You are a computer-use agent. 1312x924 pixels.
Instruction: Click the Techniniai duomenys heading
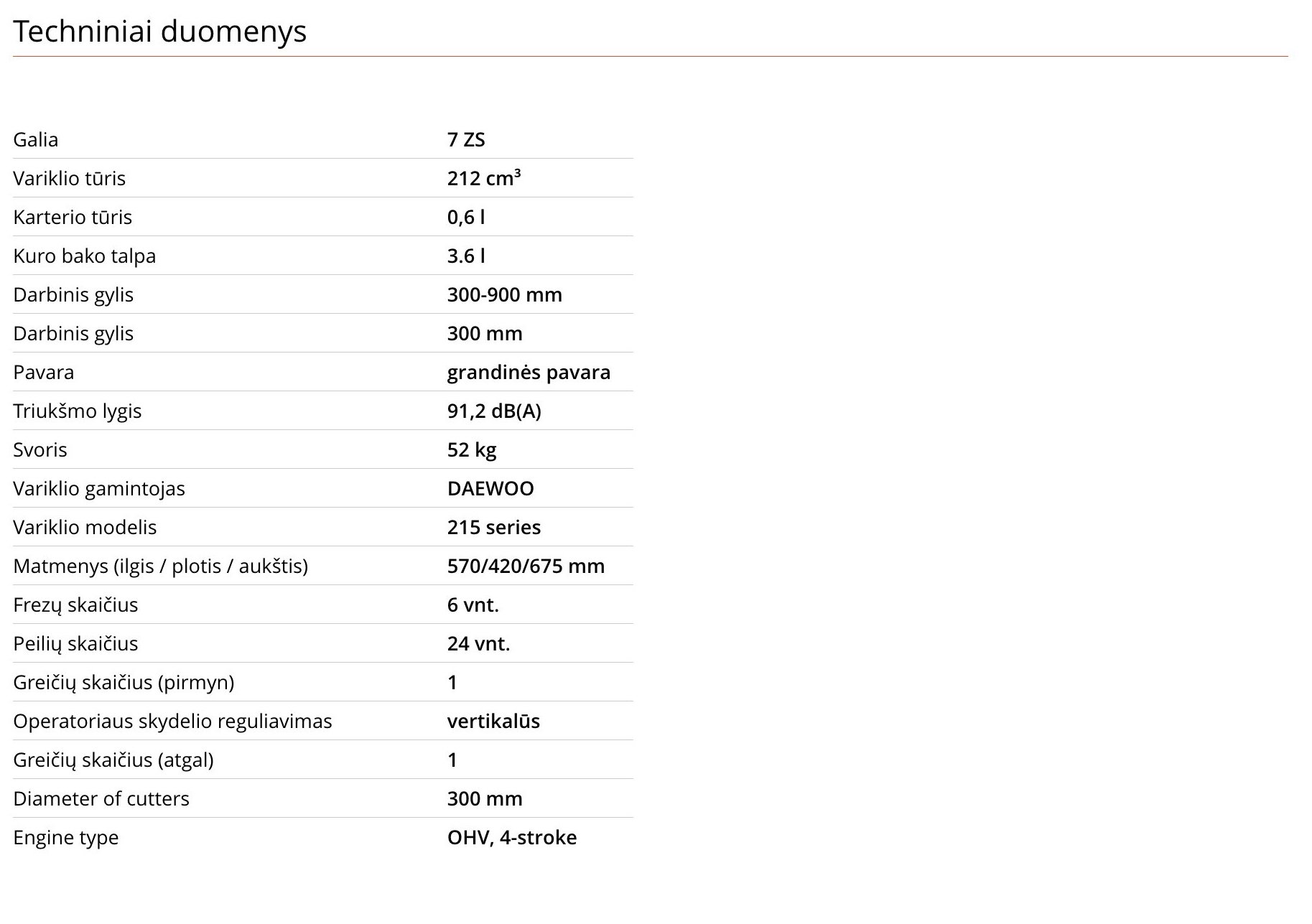(159, 32)
